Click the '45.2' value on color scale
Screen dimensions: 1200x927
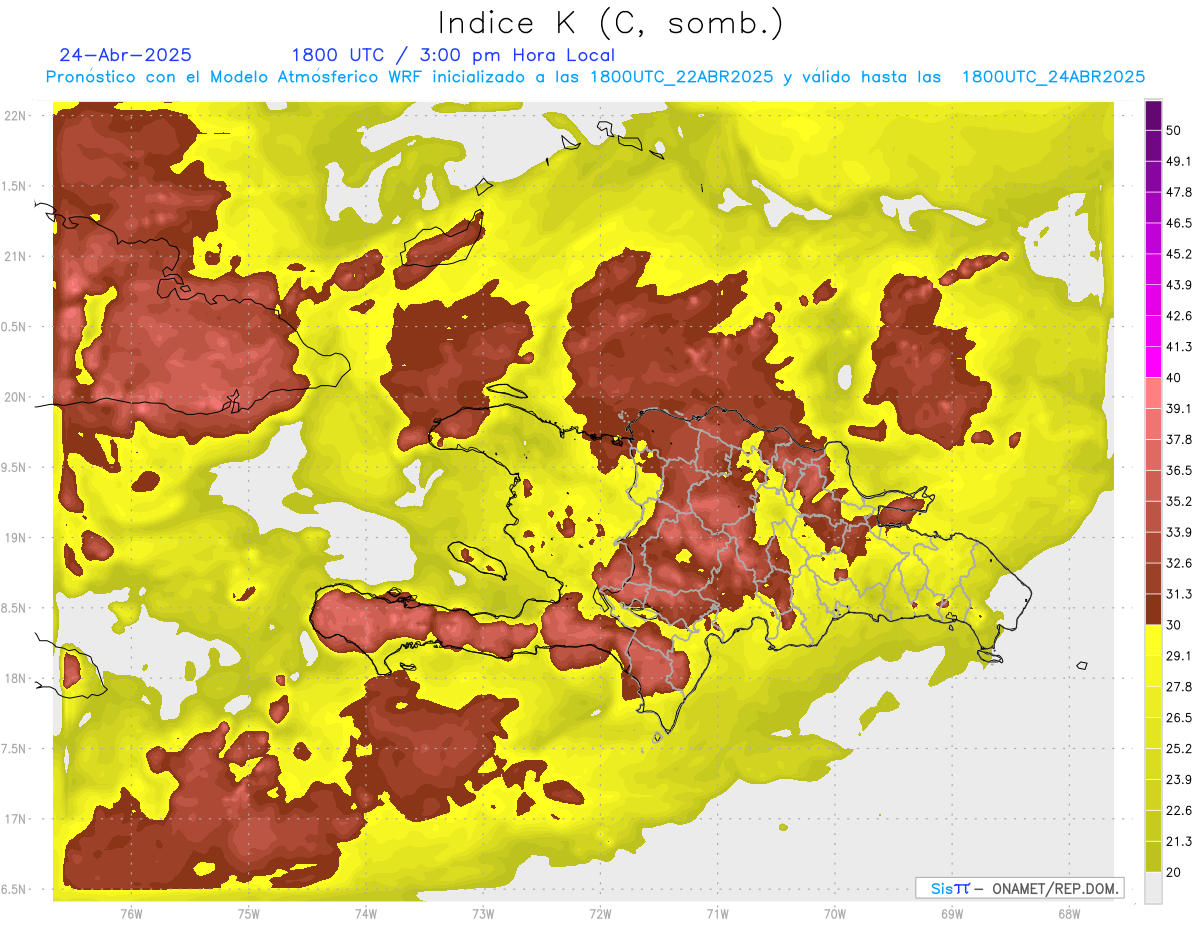pyautogui.click(x=1179, y=254)
